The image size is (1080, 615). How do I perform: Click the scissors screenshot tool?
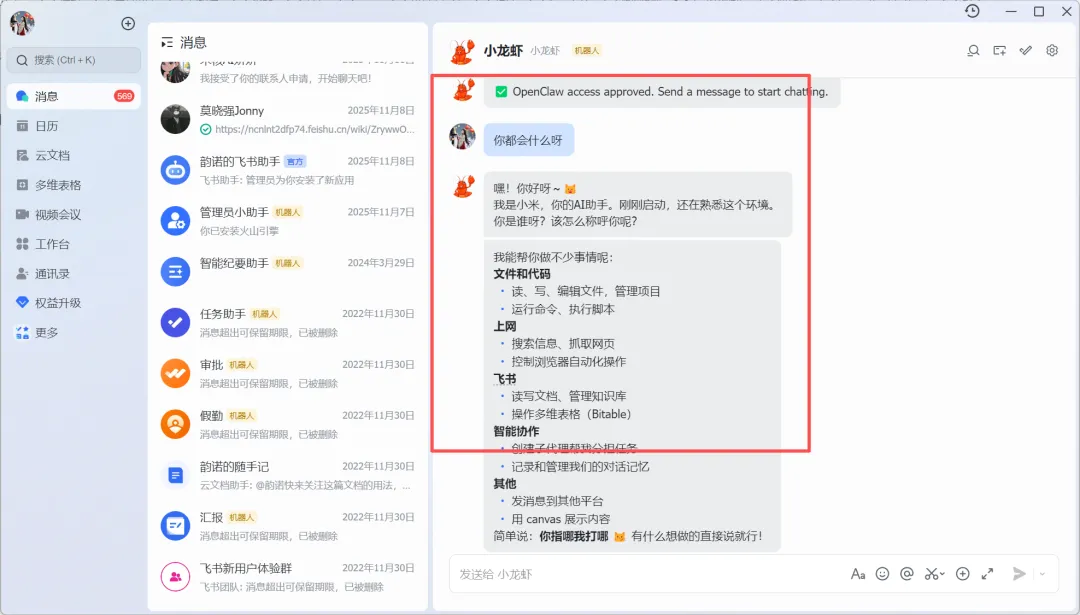pos(931,574)
